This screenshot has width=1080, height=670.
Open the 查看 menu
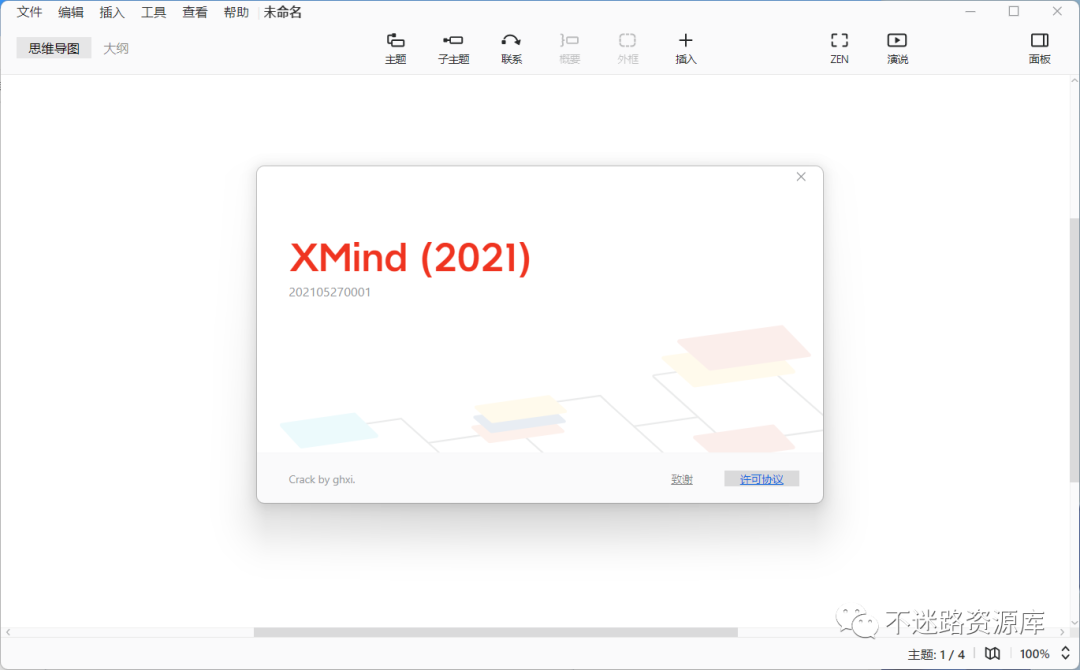pyautogui.click(x=195, y=12)
